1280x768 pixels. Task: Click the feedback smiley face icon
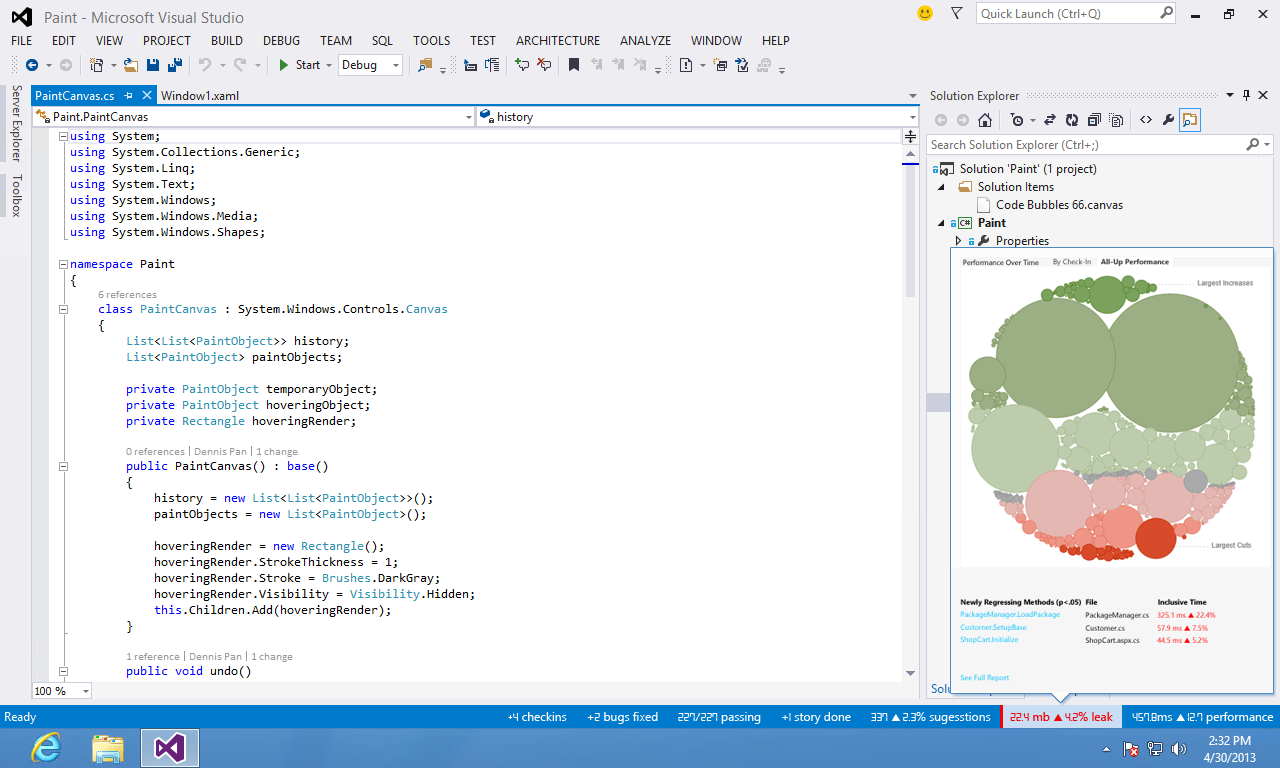click(925, 13)
